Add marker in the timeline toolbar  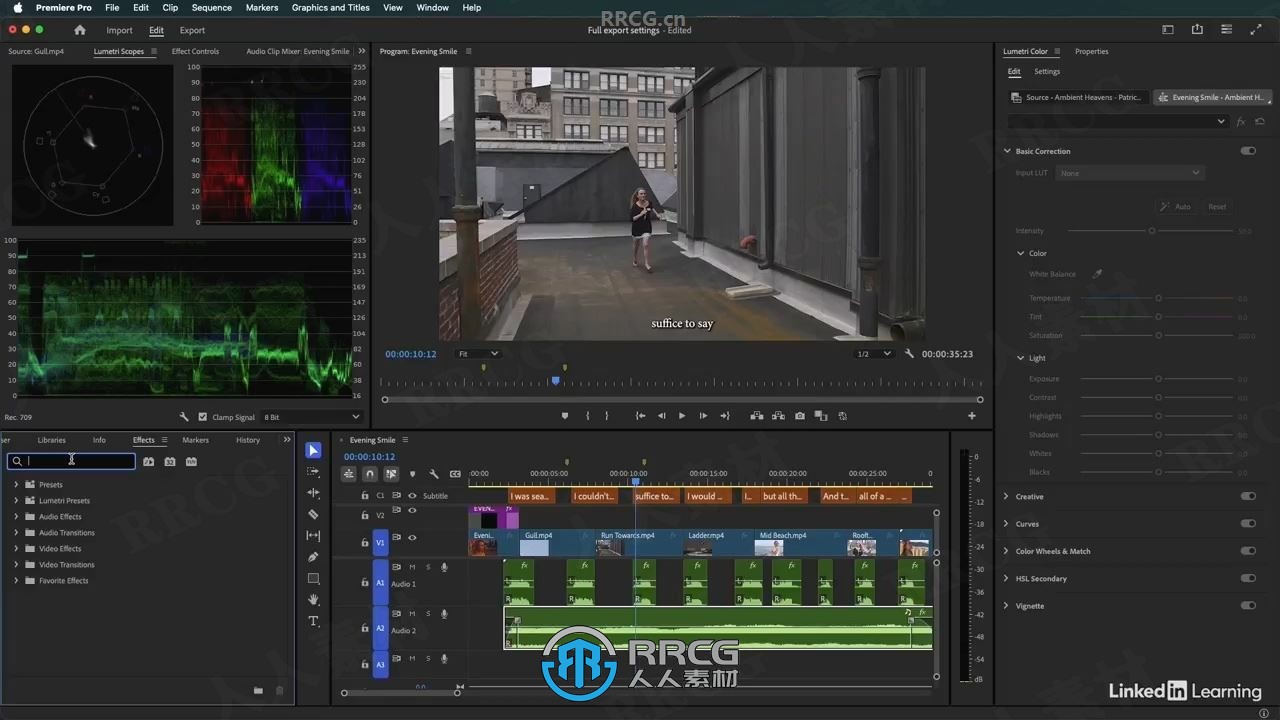click(412, 474)
